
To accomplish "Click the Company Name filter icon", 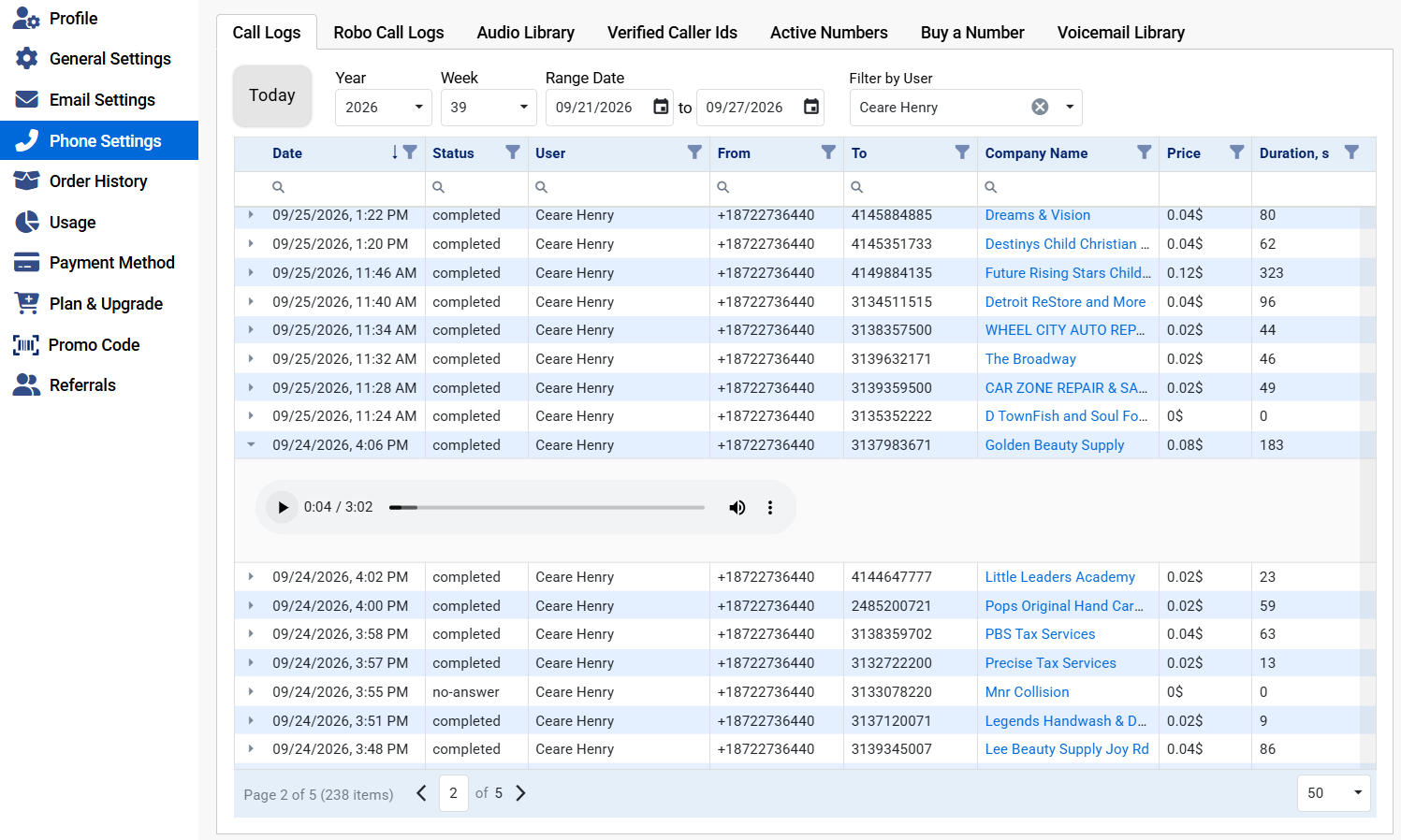I will pyautogui.click(x=1144, y=152).
